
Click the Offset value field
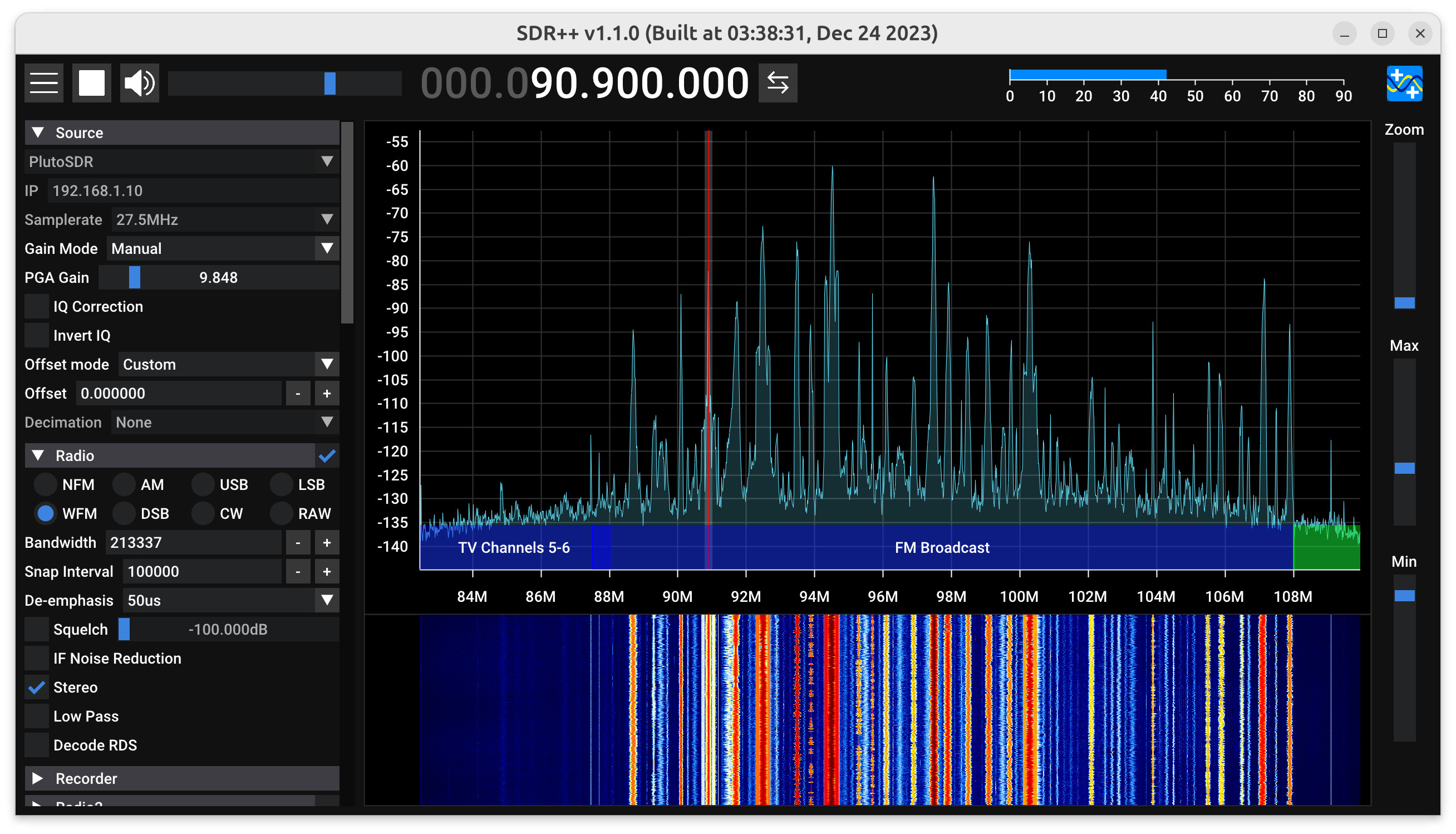[179, 394]
